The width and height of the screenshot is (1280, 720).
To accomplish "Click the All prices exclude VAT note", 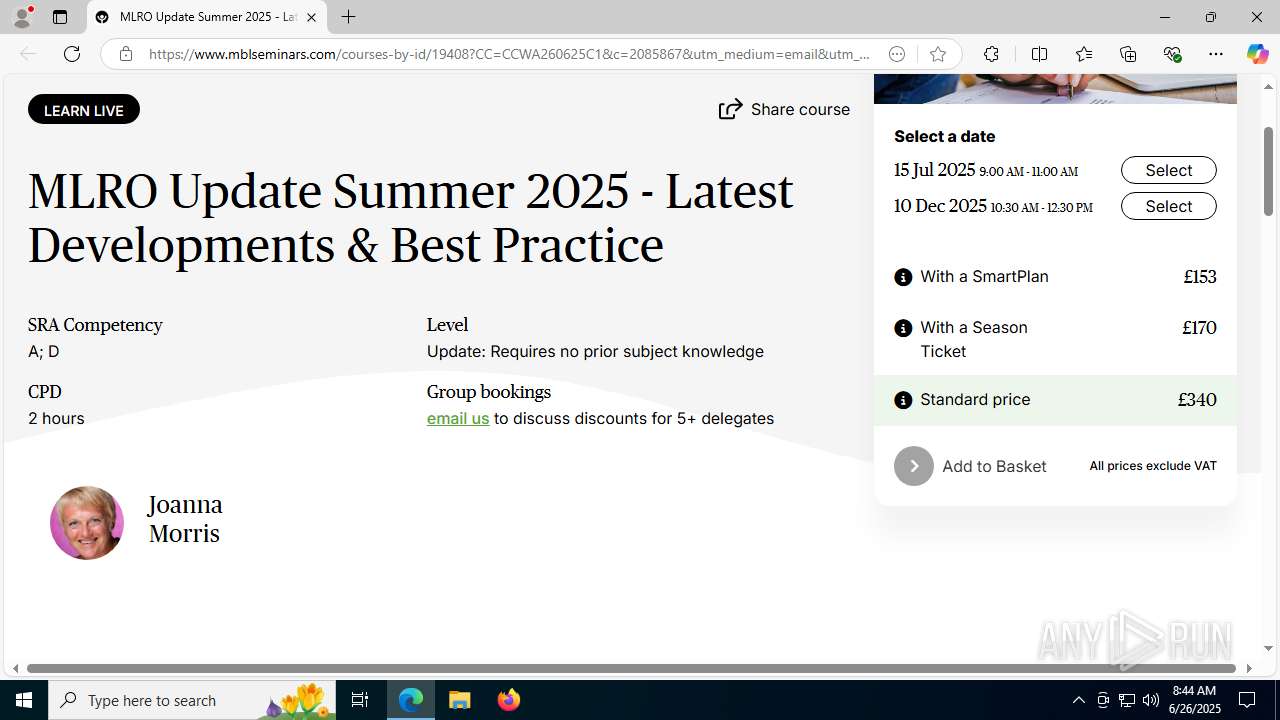I will [x=1153, y=466].
